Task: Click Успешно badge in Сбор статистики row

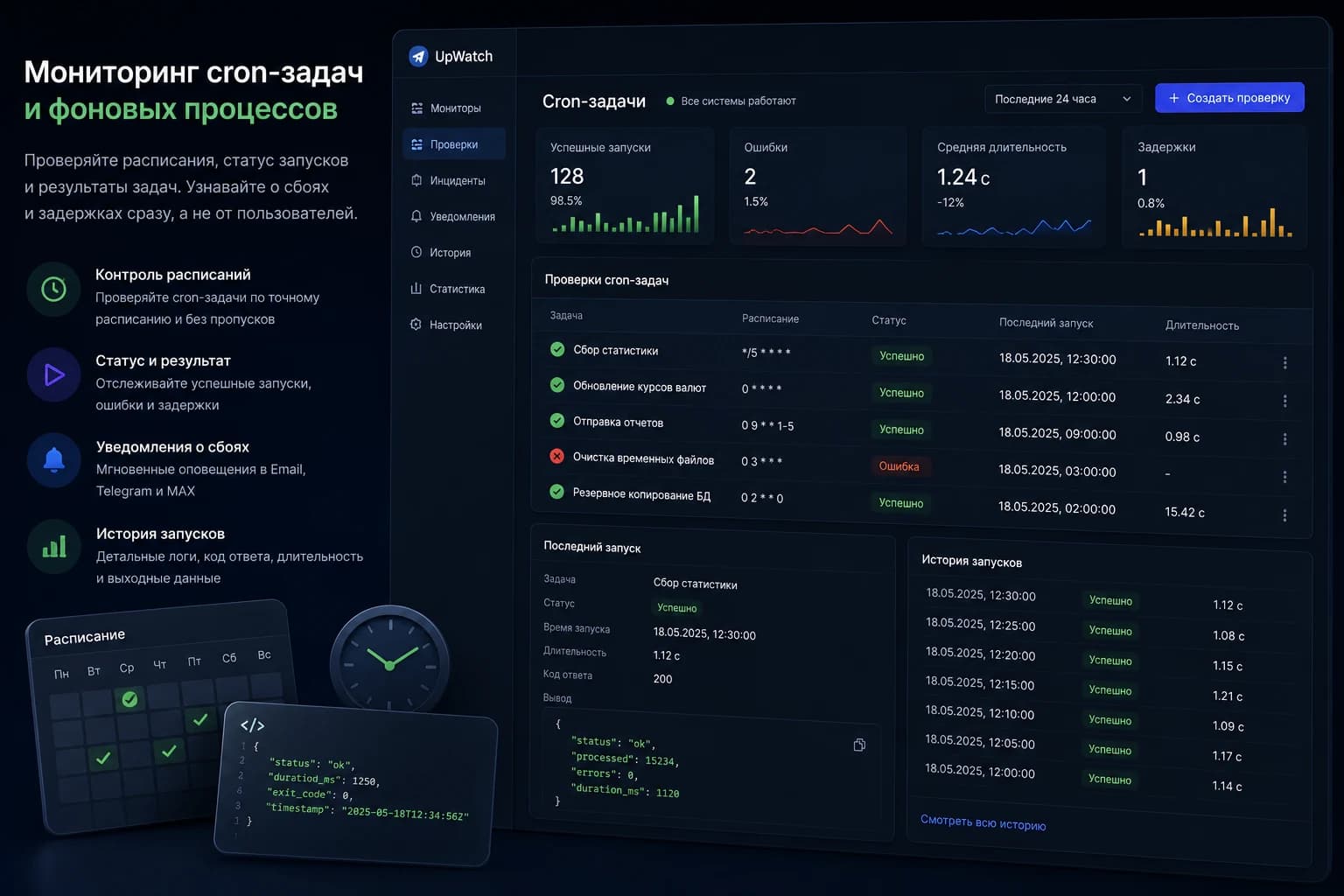Action: click(x=901, y=356)
